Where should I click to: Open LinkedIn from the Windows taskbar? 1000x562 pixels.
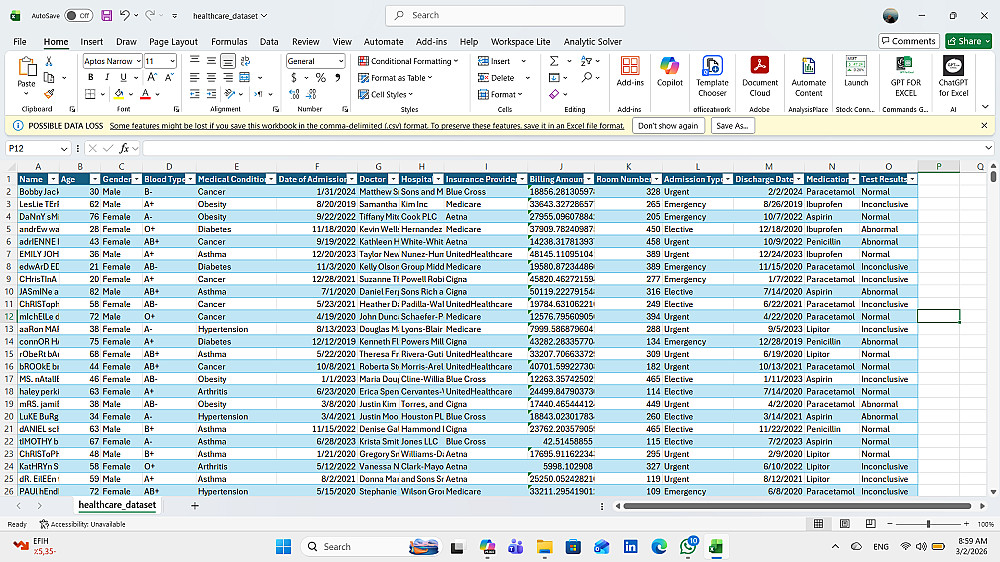(631, 547)
